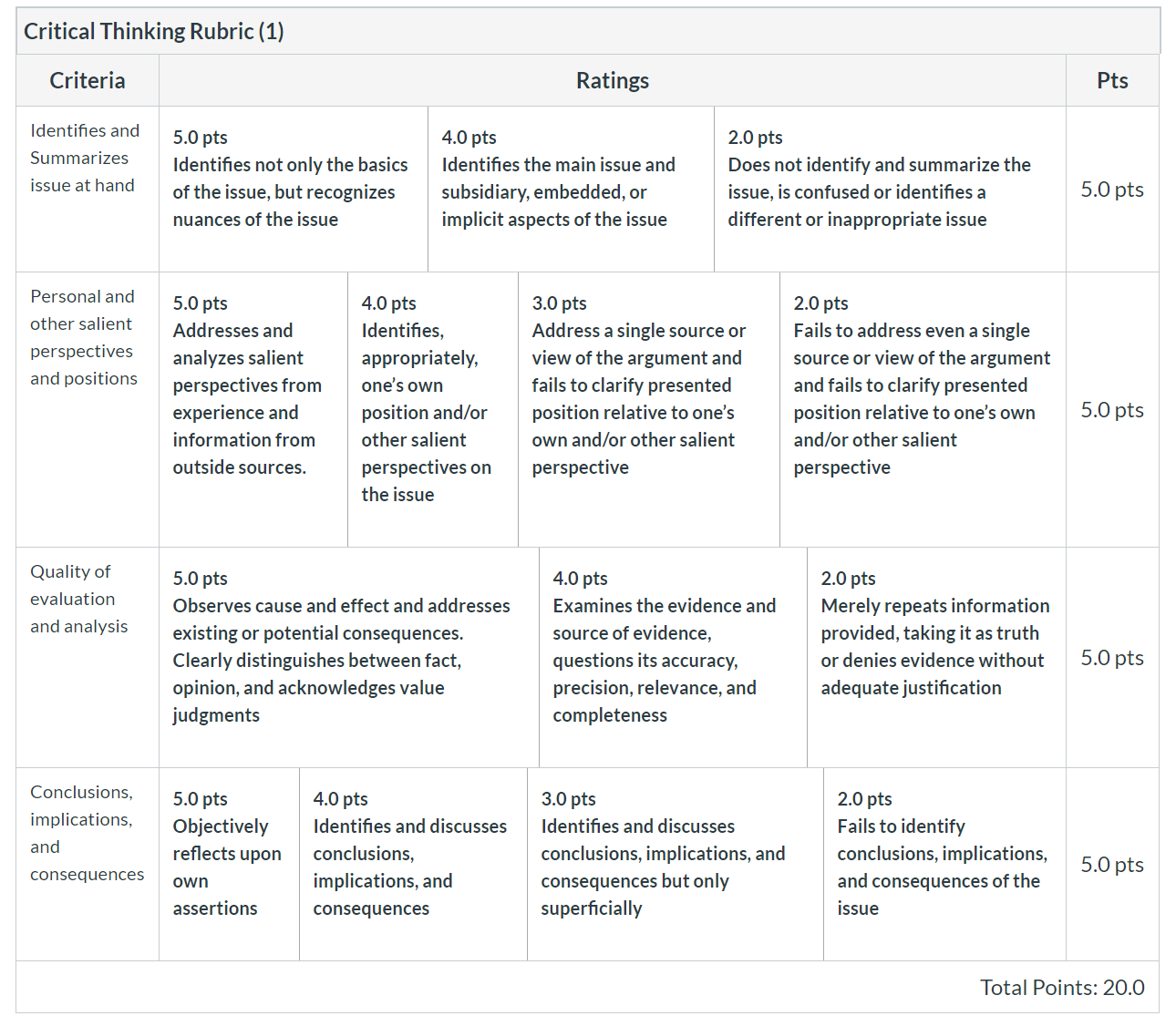1176x1016 pixels.
Task: Pick the 2.0 pts 'Does not identify' rating
Action: click(x=890, y=189)
